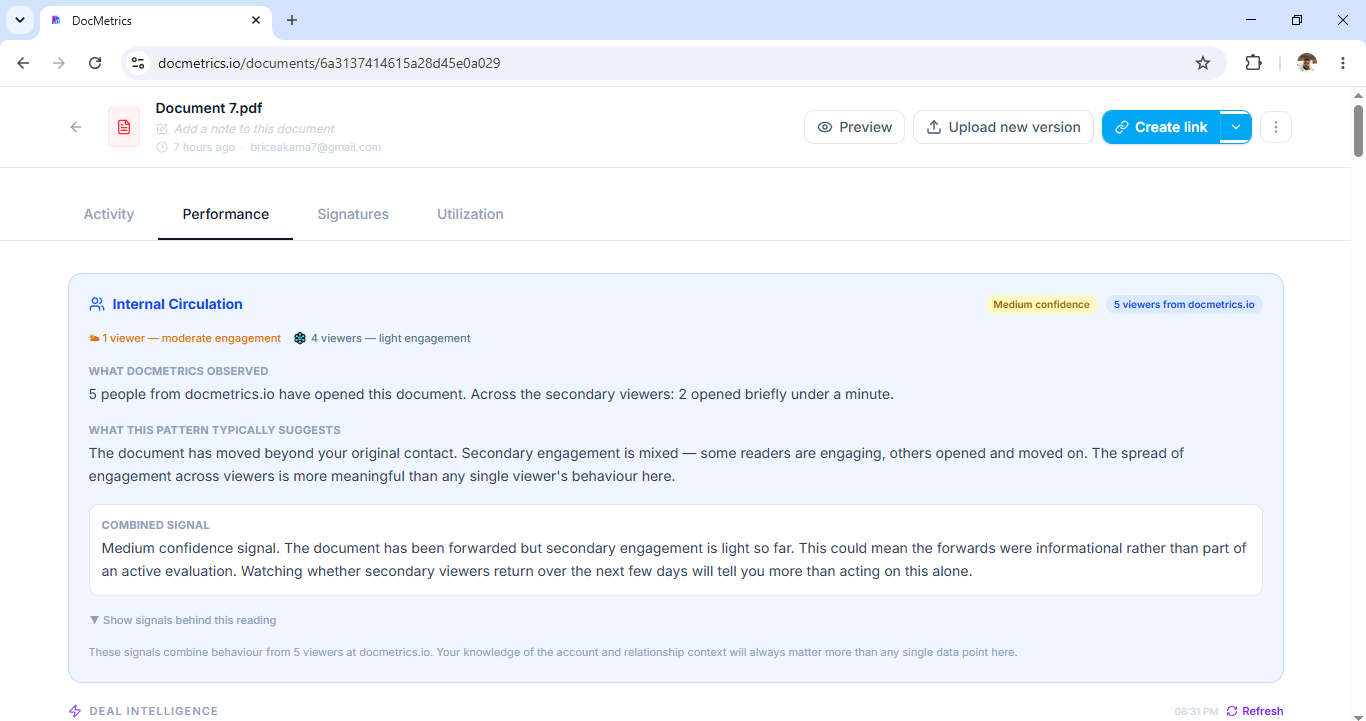Open Chrome's three-dot menu
The width and height of the screenshot is (1366, 721).
tap(1343, 63)
